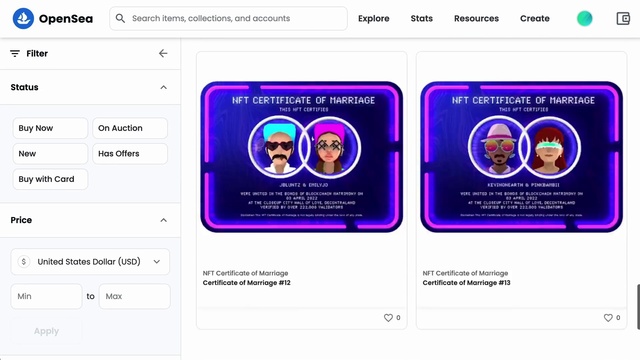Click the OpenSea wordmark text
The image size is (640, 360).
[x=66, y=19]
